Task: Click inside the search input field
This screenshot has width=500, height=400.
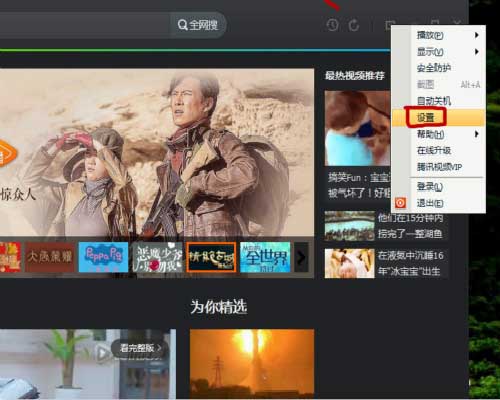Action: click(84, 25)
